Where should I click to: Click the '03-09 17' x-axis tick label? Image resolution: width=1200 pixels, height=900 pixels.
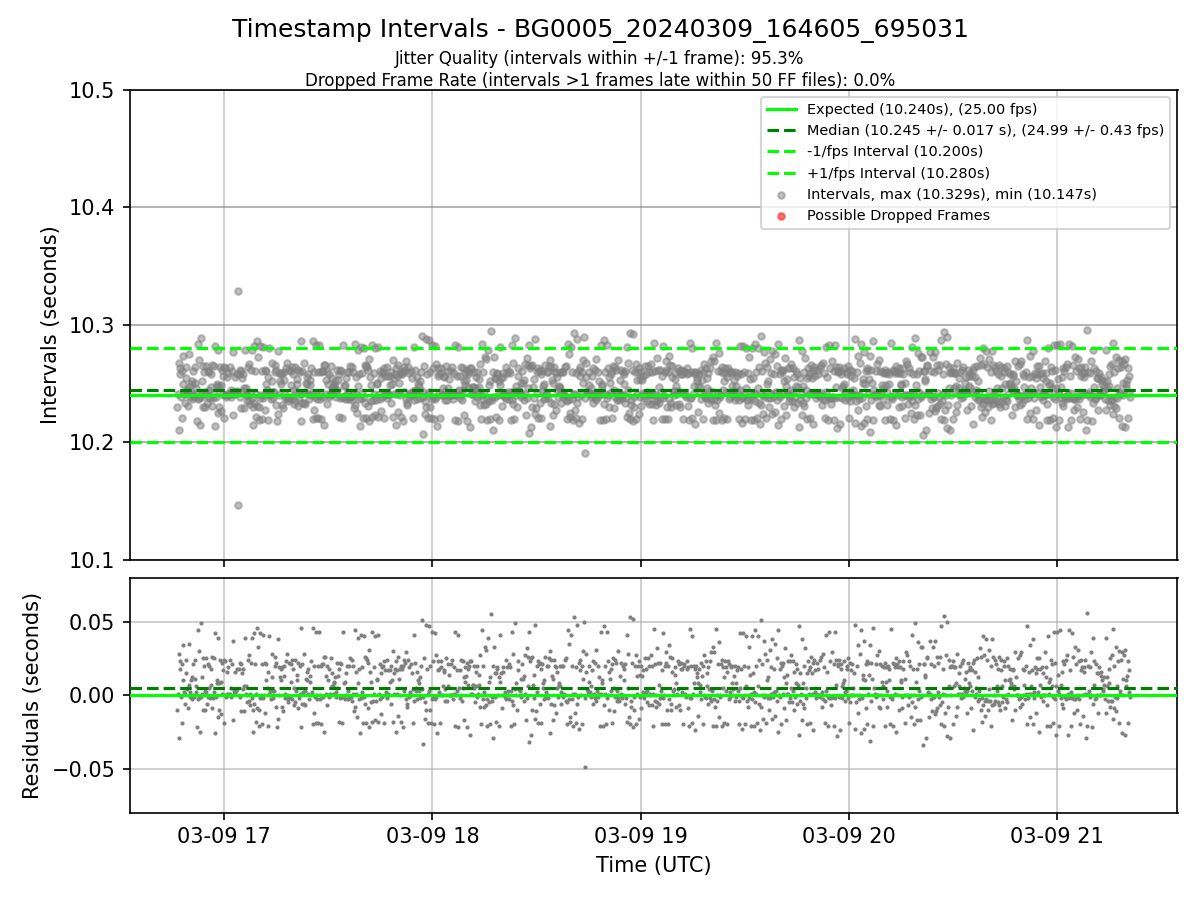click(224, 836)
